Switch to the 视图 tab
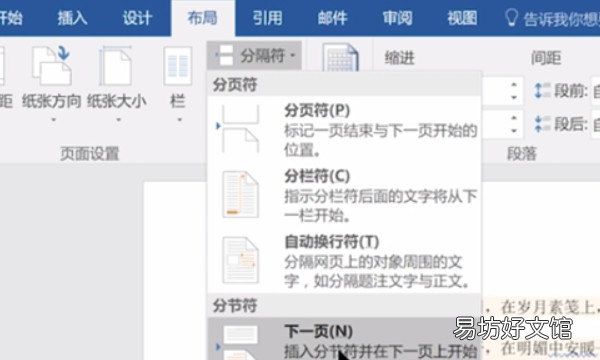Viewport: 600px width, 360px height. point(462,18)
